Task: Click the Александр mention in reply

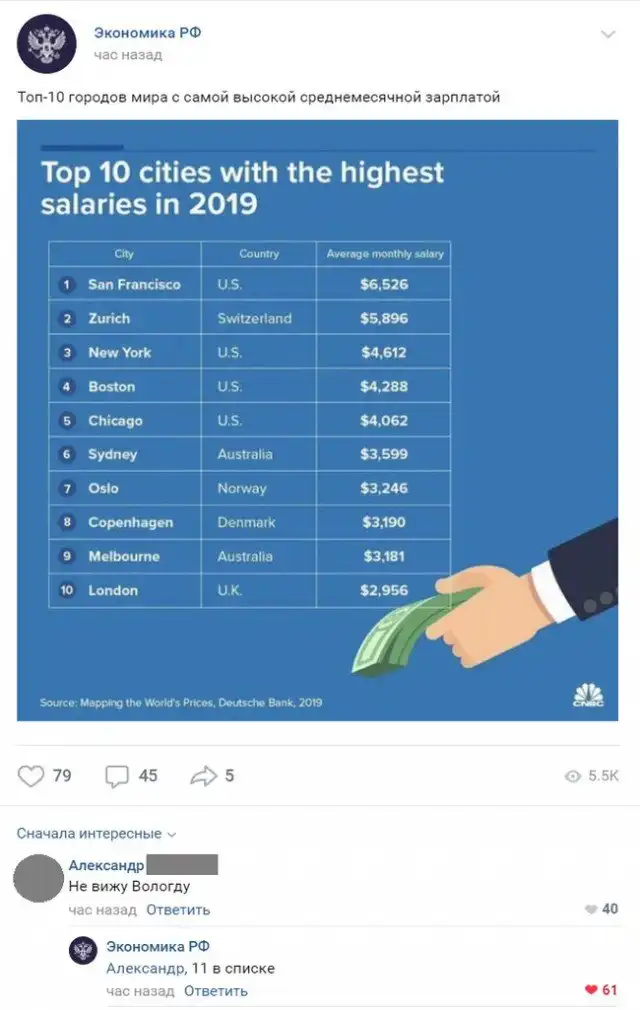Action: (145, 968)
